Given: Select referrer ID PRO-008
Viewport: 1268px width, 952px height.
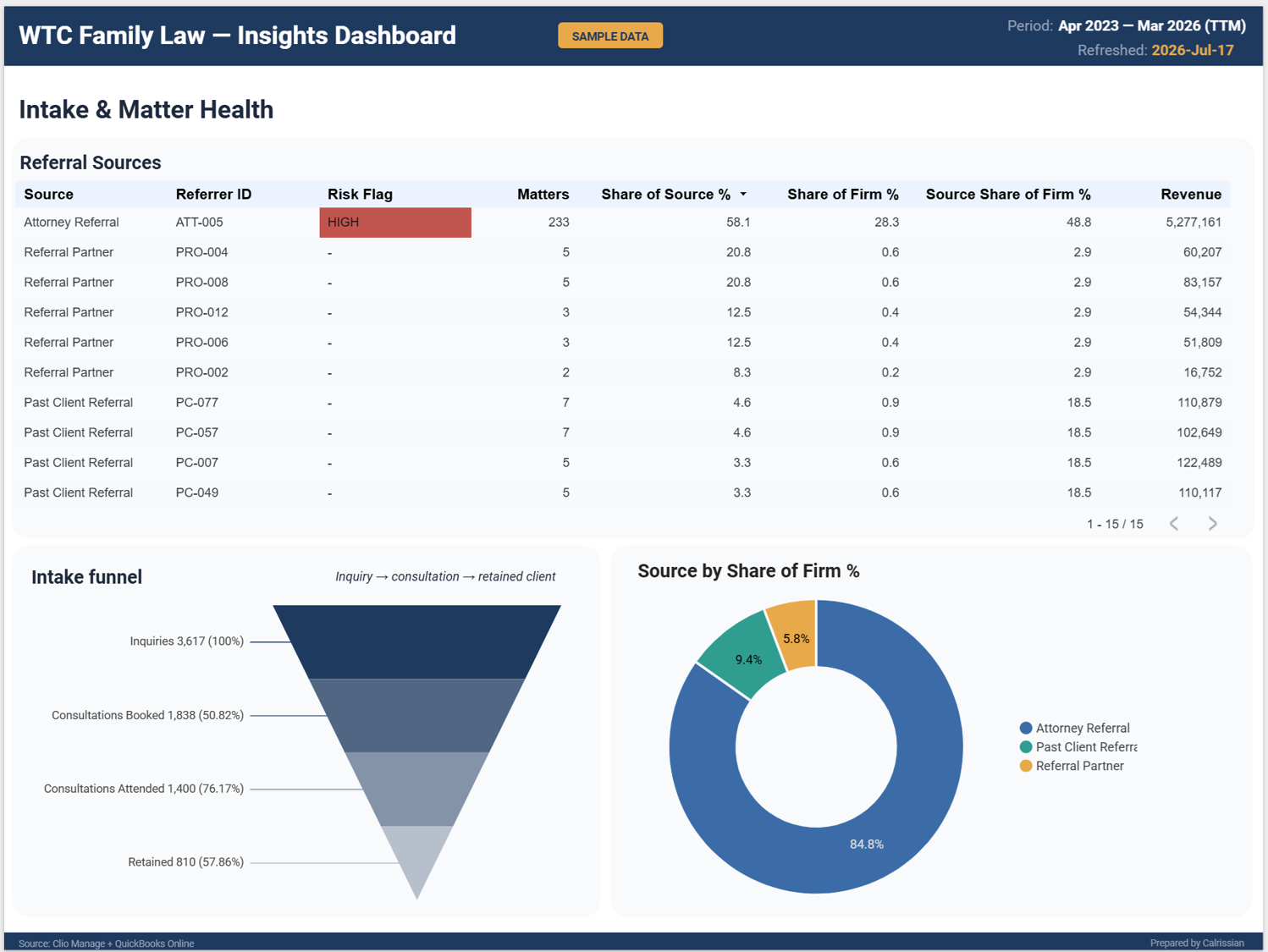Looking at the screenshot, I should 201,283.
